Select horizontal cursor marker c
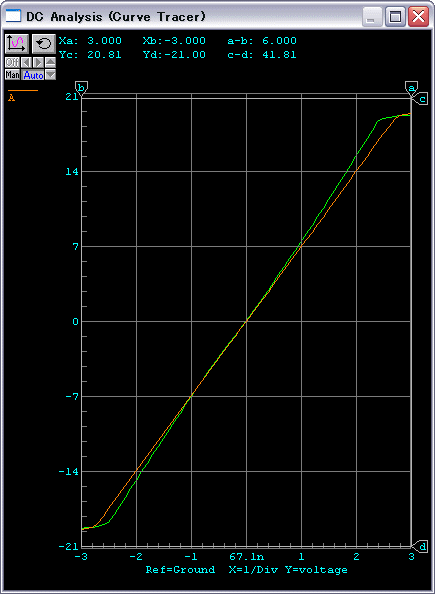 [422, 99]
